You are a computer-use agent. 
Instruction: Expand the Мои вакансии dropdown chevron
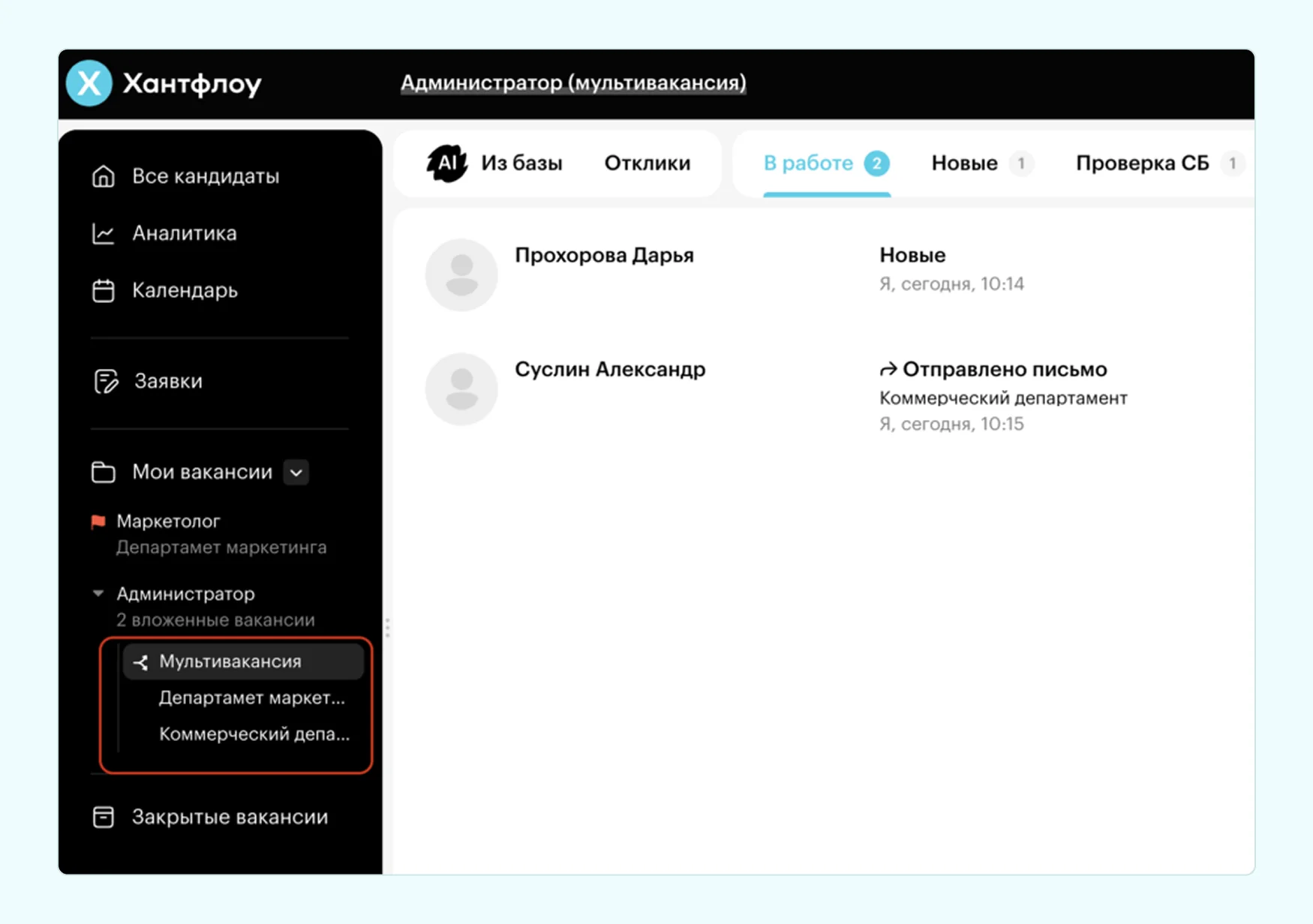tap(296, 472)
